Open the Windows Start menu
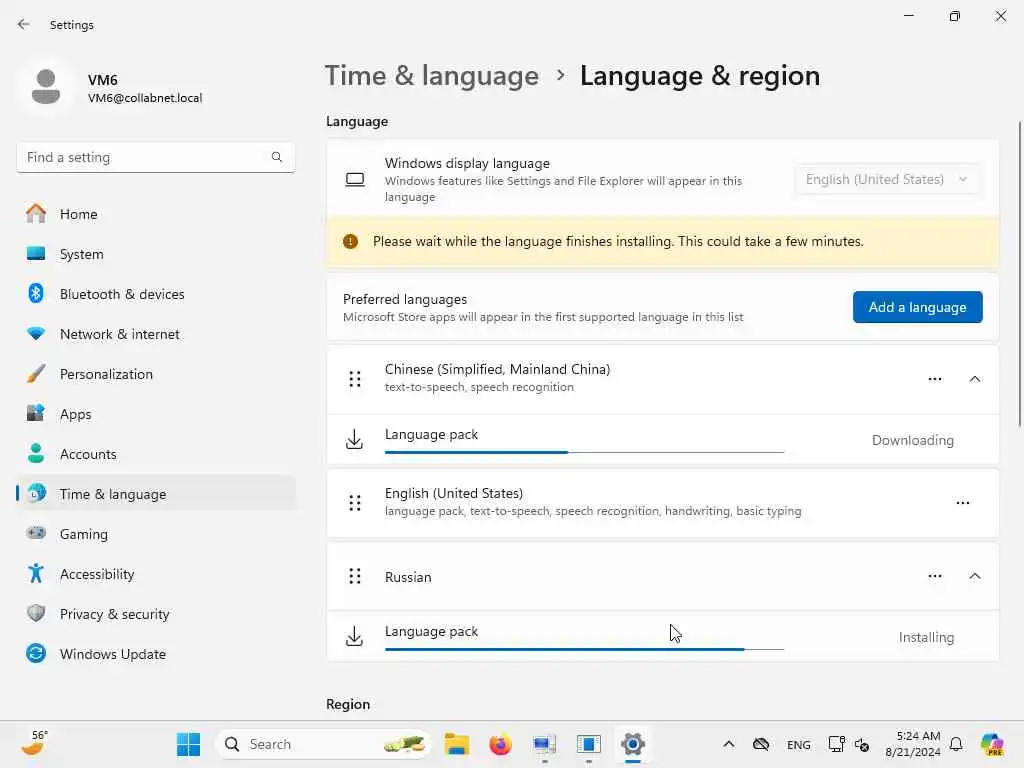The height and width of the screenshot is (768, 1024). 189,744
